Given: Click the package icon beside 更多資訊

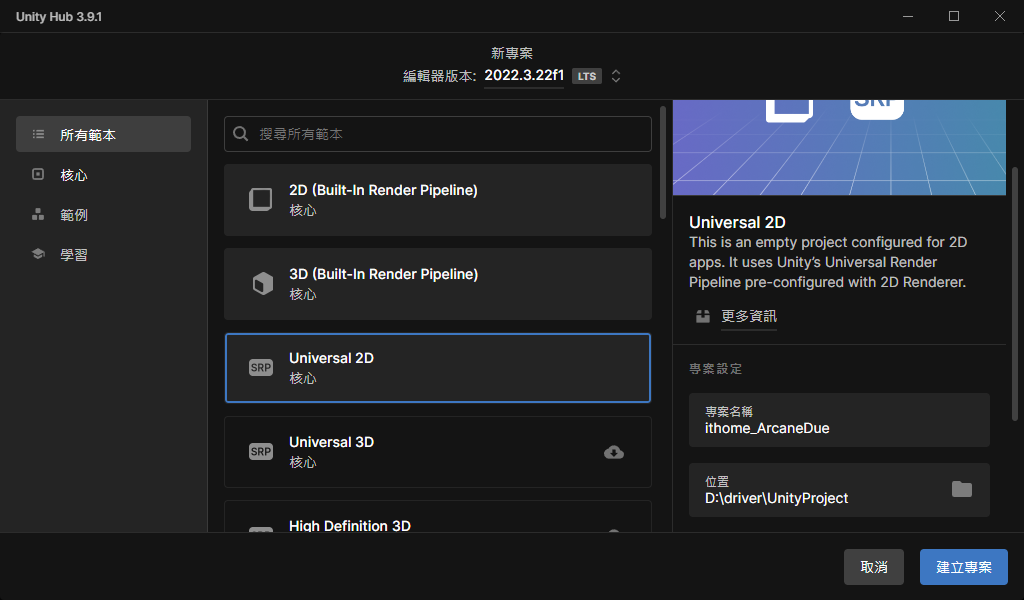Looking at the screenshot, I should pyautogui.click(x=703, y=316).
